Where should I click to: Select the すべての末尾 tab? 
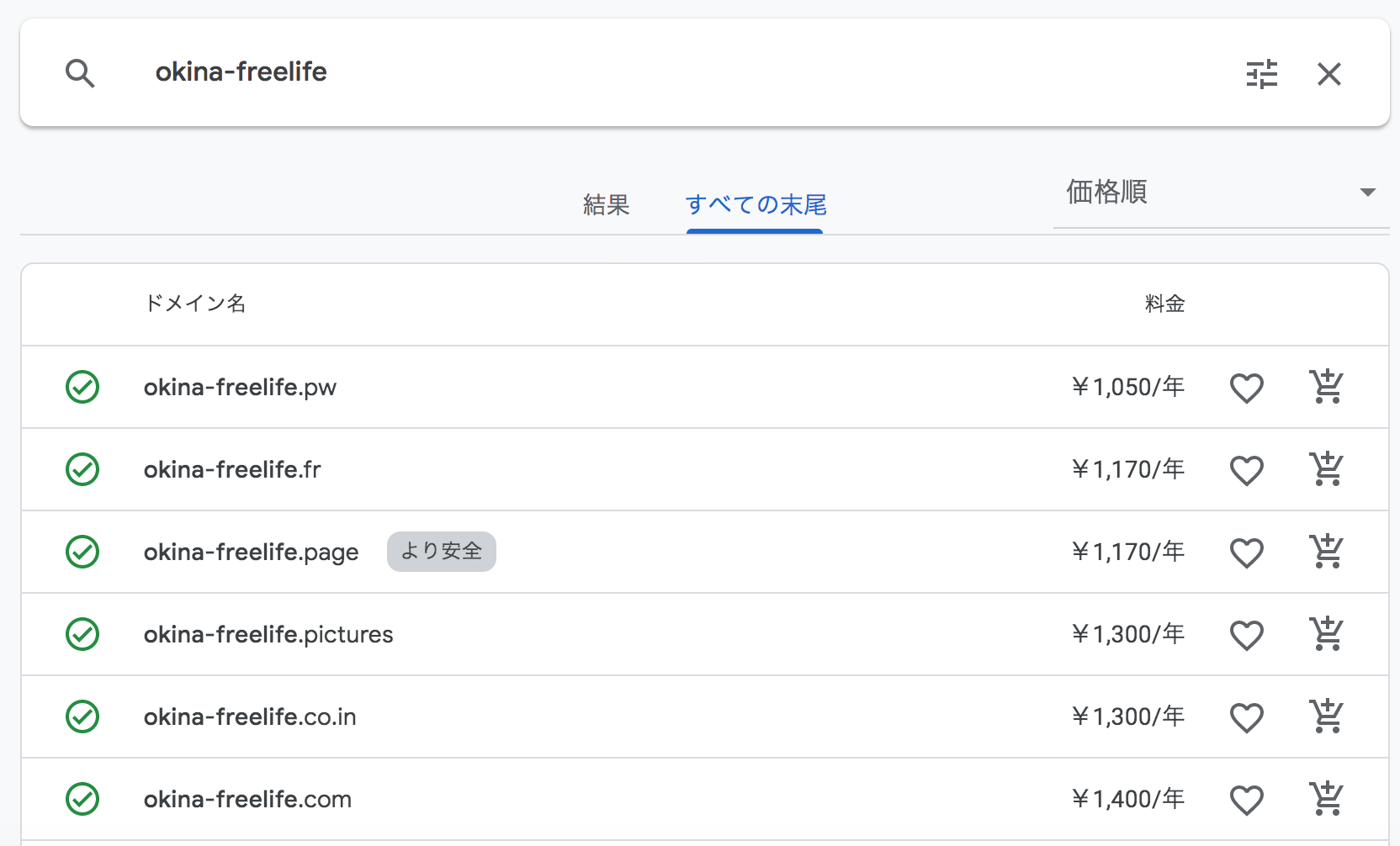click(x=756, y=204)
